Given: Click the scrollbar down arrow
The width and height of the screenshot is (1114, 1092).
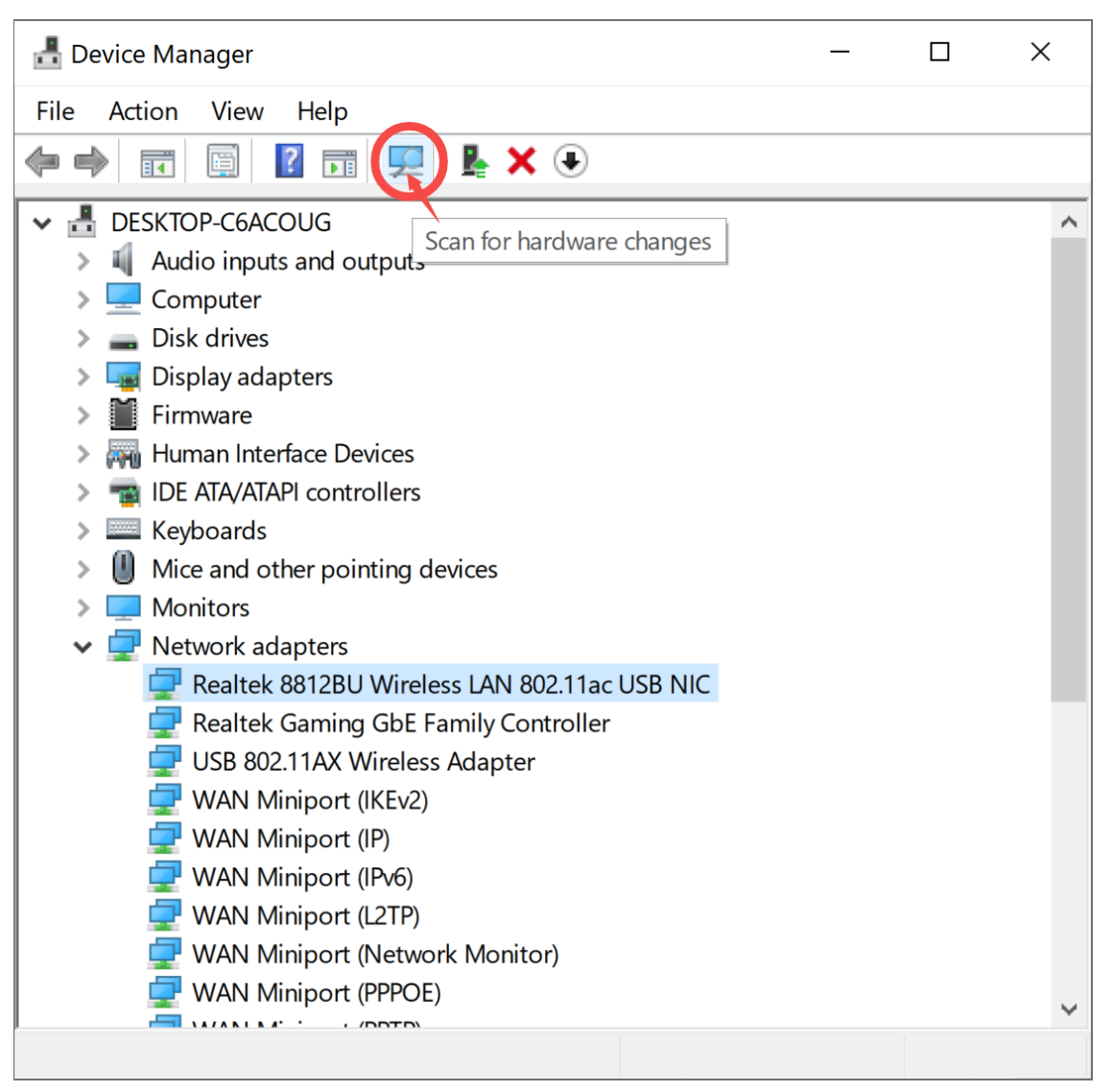Looking at the screenshot, I should coord(1069,1009).
